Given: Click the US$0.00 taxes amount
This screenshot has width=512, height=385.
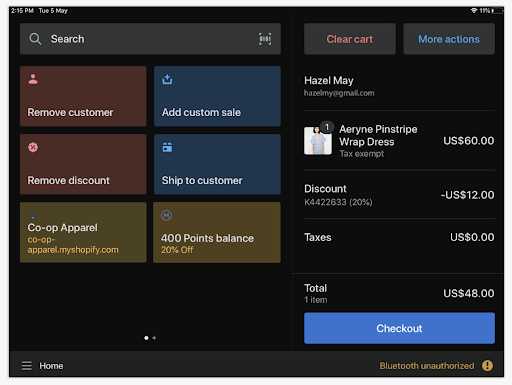Looking at the screenshot, I should pos(472,237).
